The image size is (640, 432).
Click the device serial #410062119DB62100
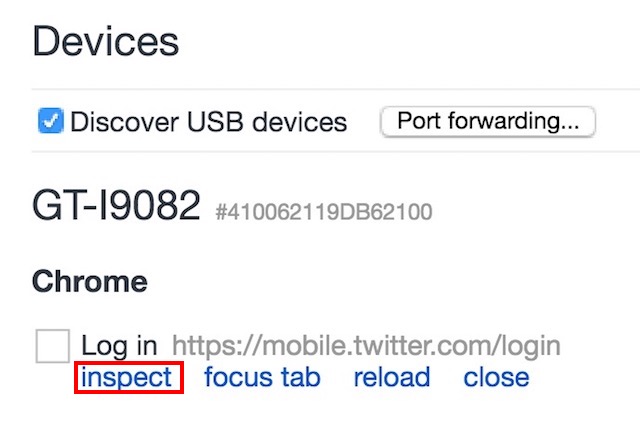pos(324,212)
